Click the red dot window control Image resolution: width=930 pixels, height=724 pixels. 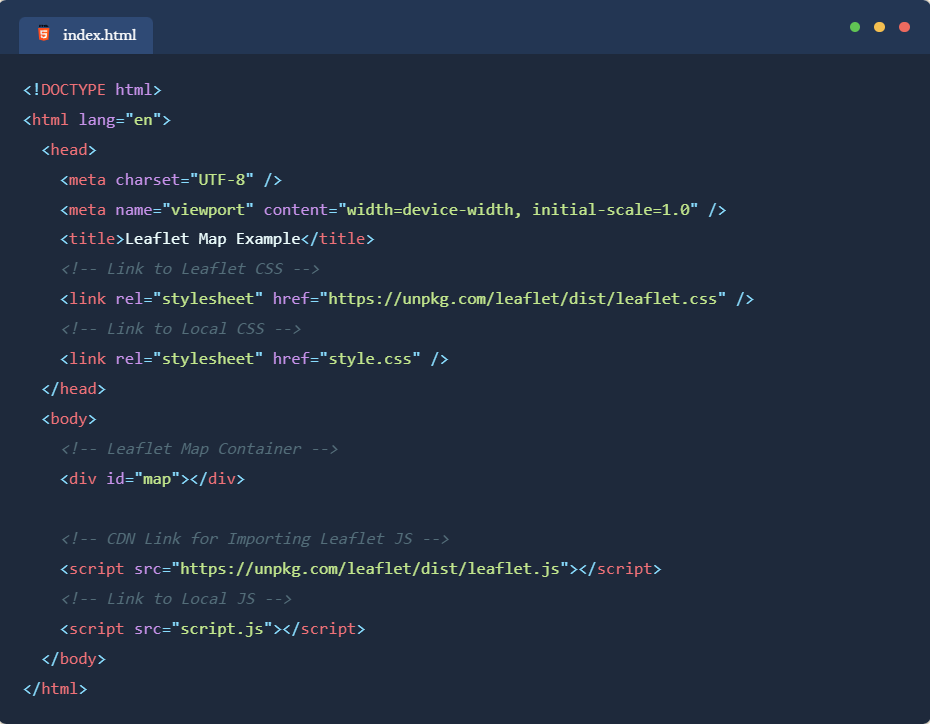[x=905, y=27]
